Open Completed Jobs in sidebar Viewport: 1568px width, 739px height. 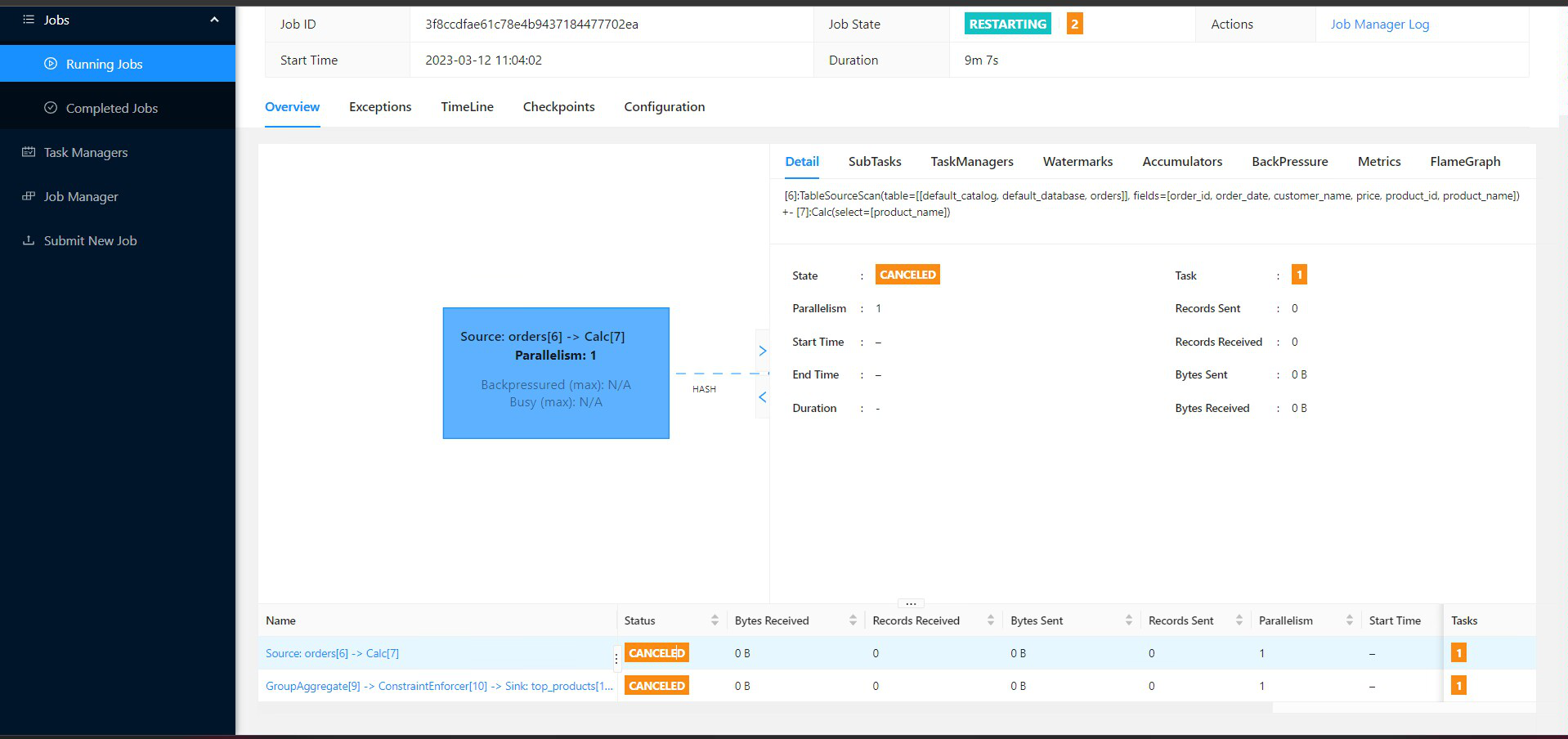[118, 108]
